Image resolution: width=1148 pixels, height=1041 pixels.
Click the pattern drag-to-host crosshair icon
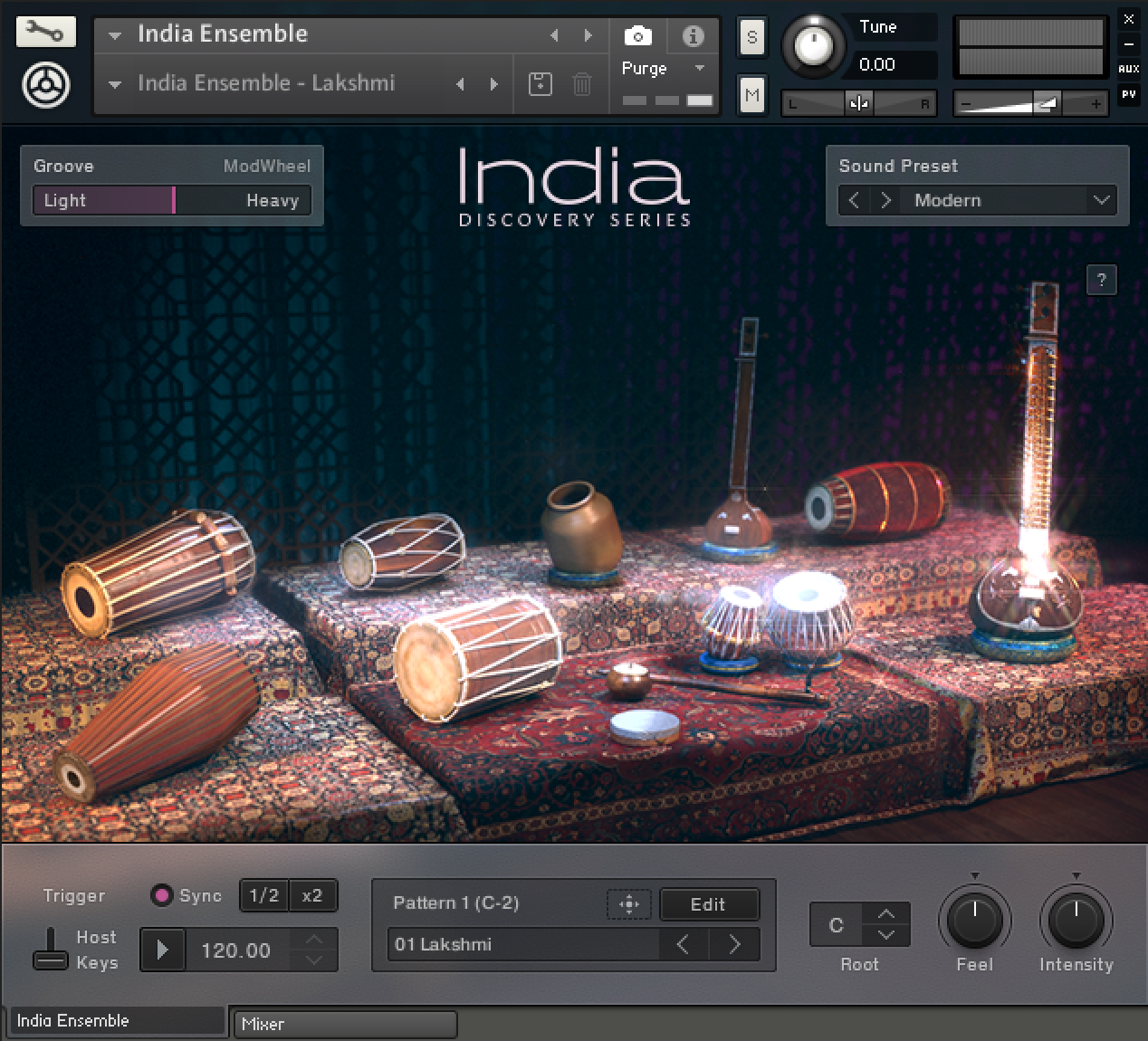pos(628,903)
